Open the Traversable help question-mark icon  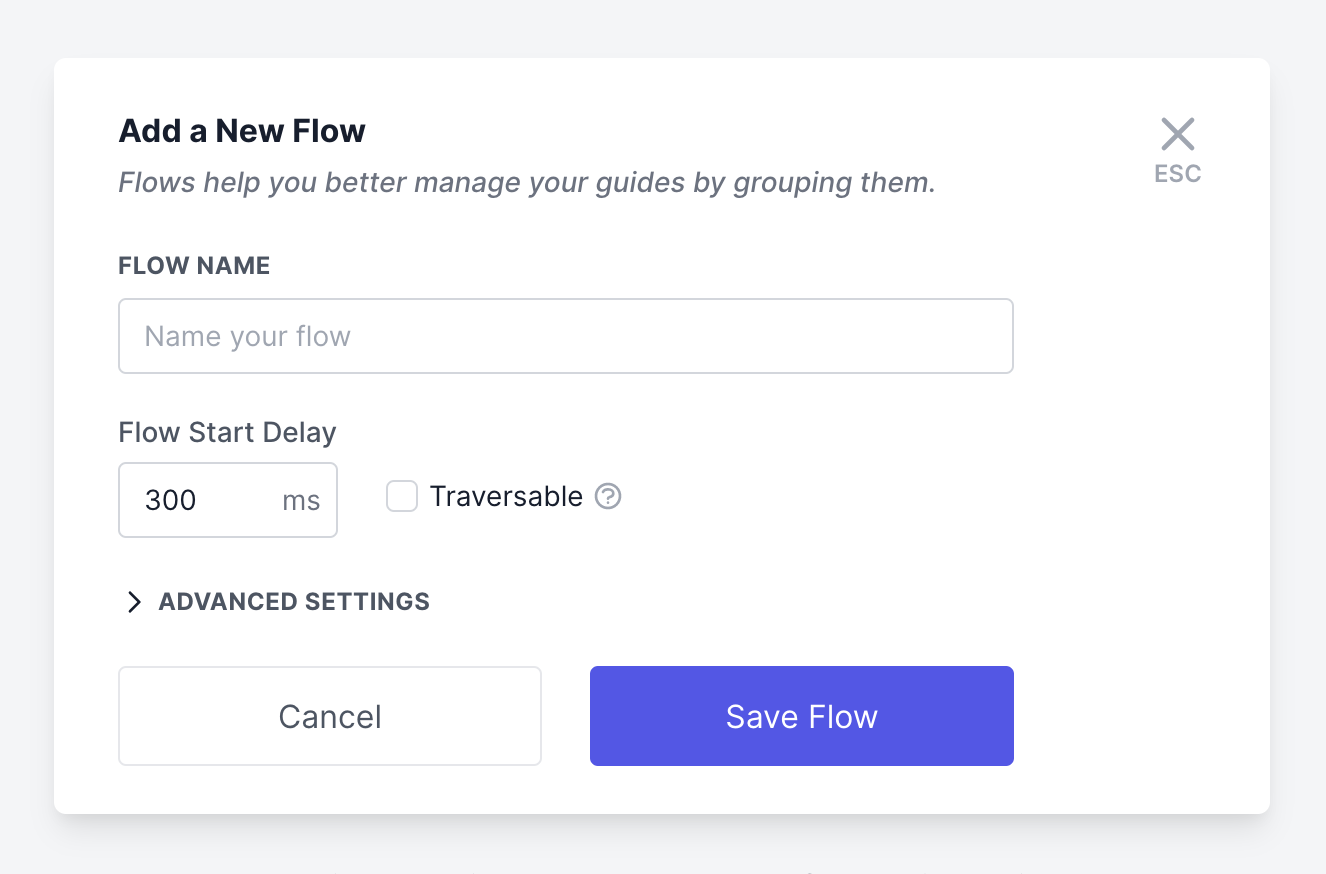[x=608, y=496]
